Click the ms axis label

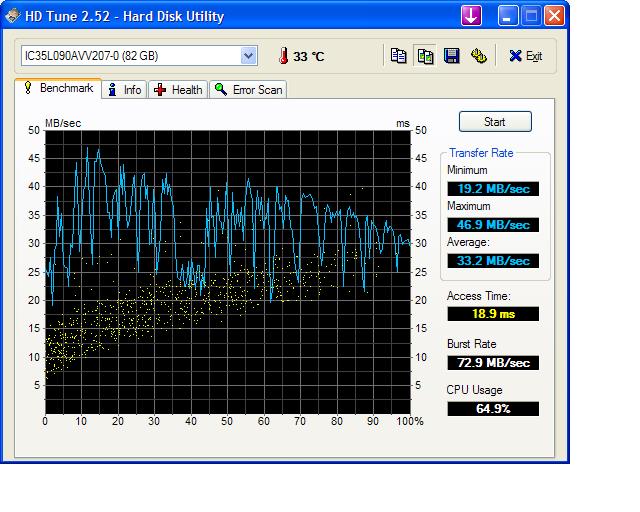pos(403,123)
